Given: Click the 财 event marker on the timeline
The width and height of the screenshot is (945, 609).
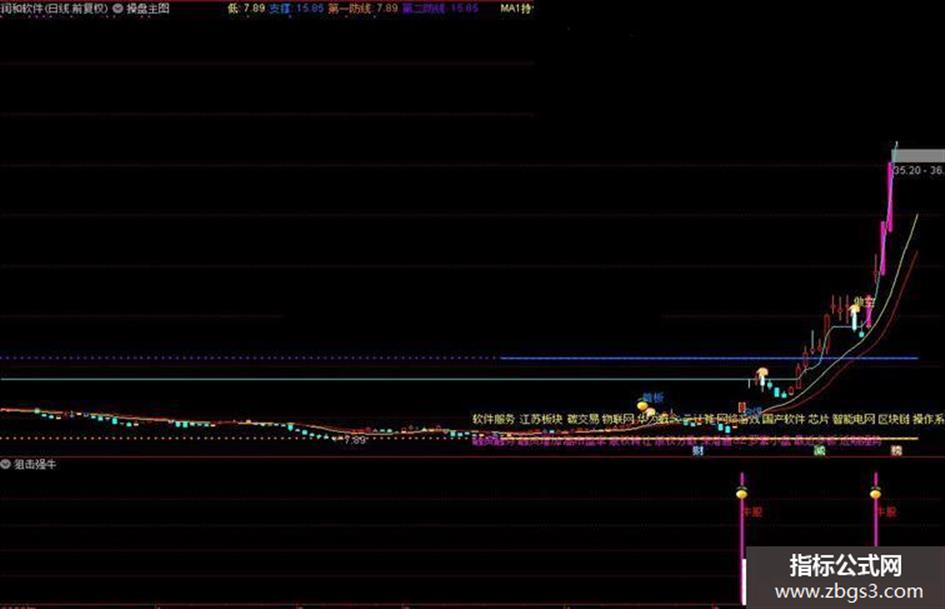Looking at the screenshot, I should click(698, 450).
